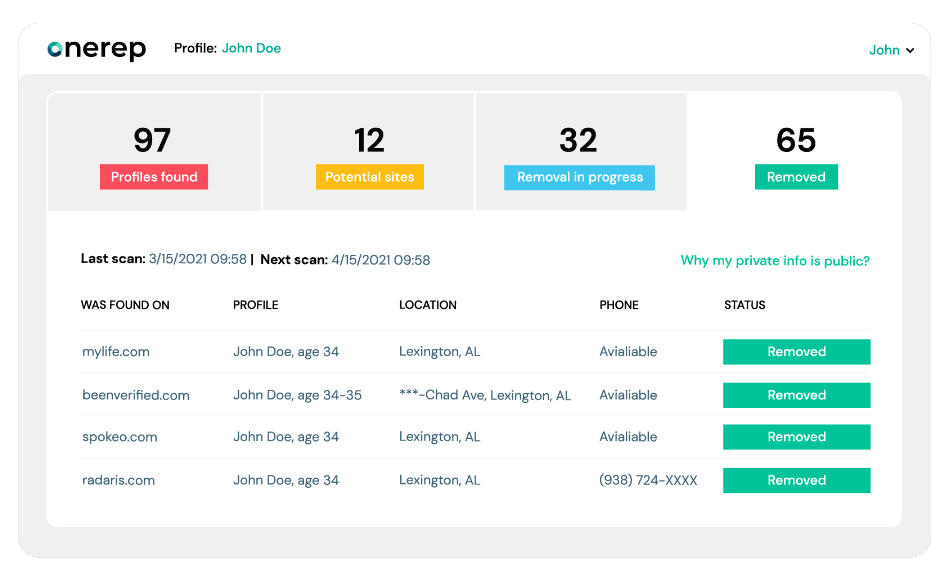Image resolution: width=948 pixels, height=574 pixels.
Task: Click the 'Last scan:' label
Action: 113,259
